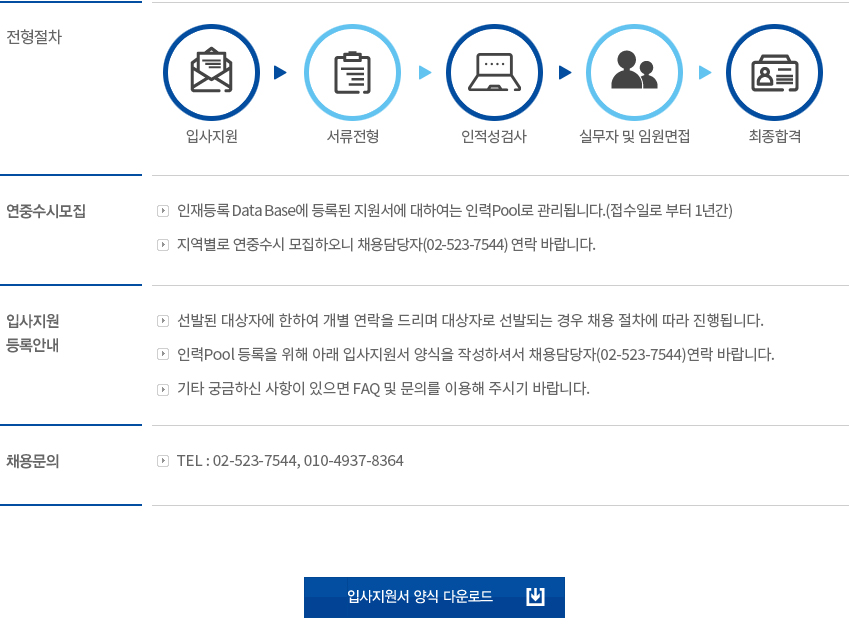Screen dimensions: 850x633
Task: Click the 입사지원 등록안내 section heading
Action: click(33, 333)
